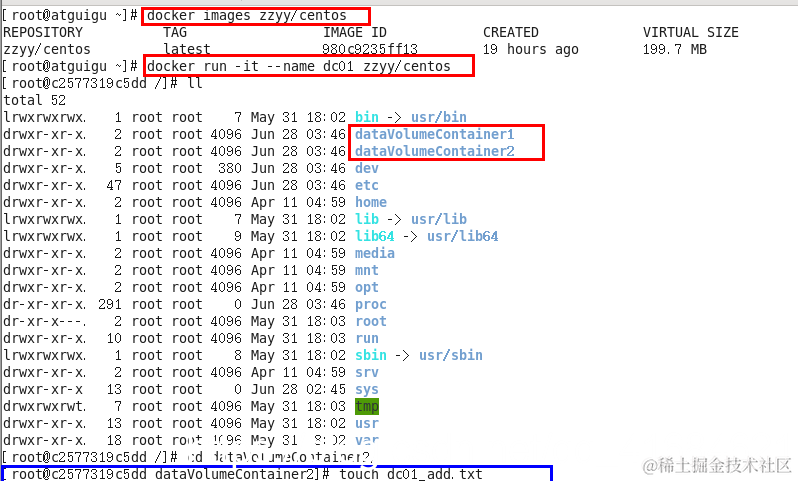
Task: Click the 'dev' directory name
Action: pos(366,168)
